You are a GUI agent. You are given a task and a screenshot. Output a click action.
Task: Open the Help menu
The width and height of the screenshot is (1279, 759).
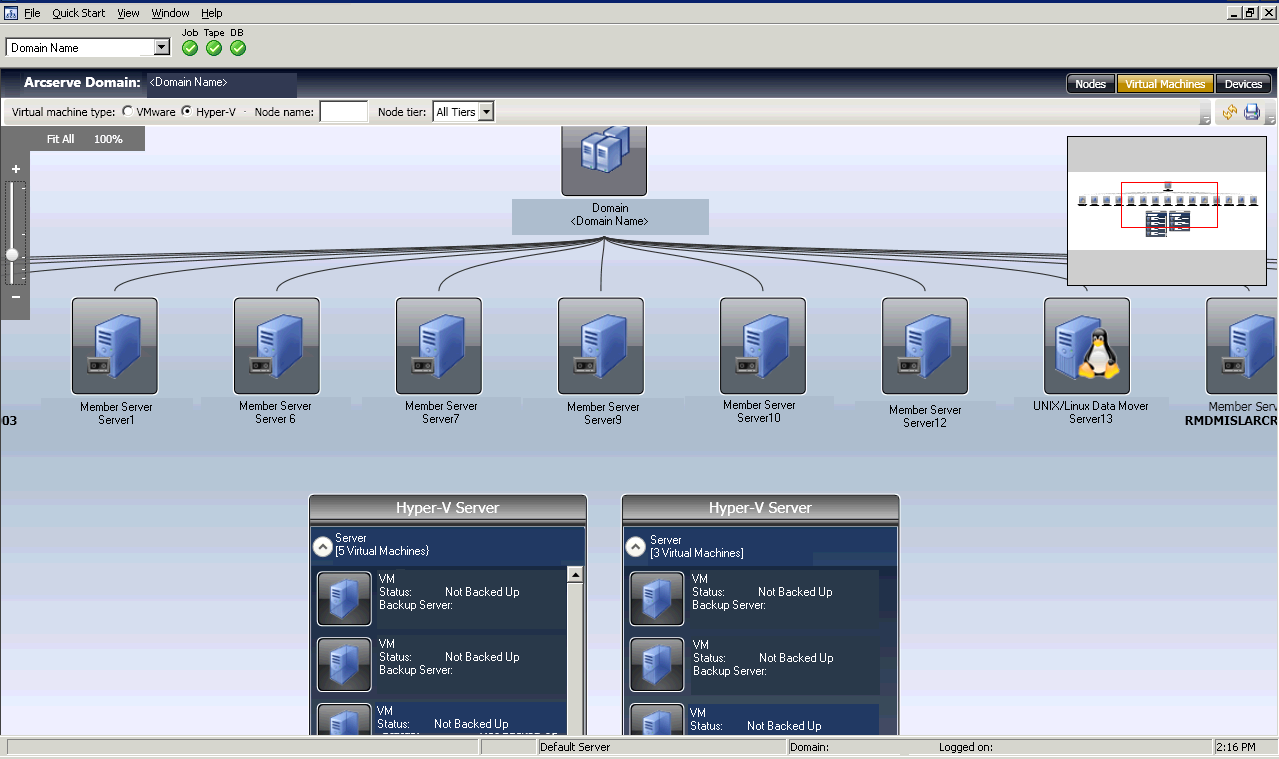click(211, 13)
